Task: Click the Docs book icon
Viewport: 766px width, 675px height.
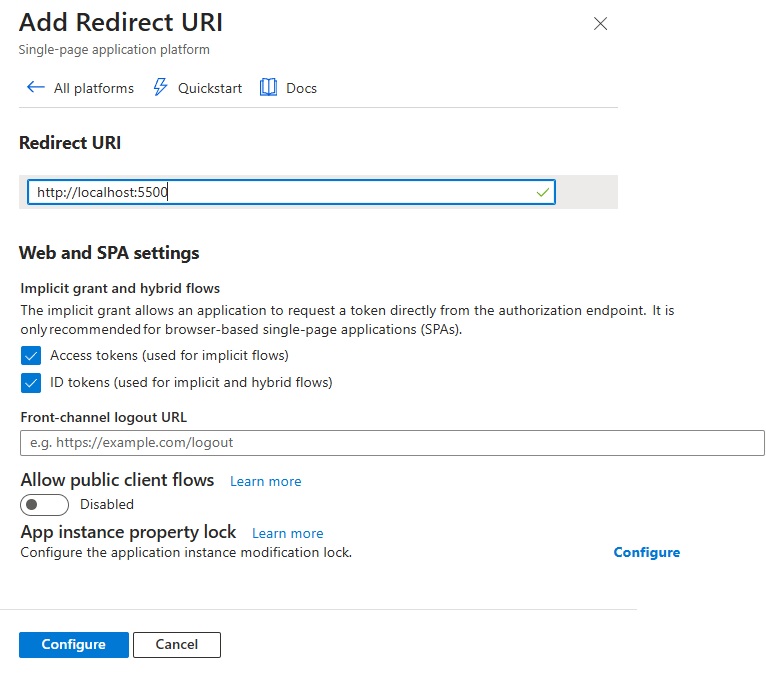Action: [268, 88]
